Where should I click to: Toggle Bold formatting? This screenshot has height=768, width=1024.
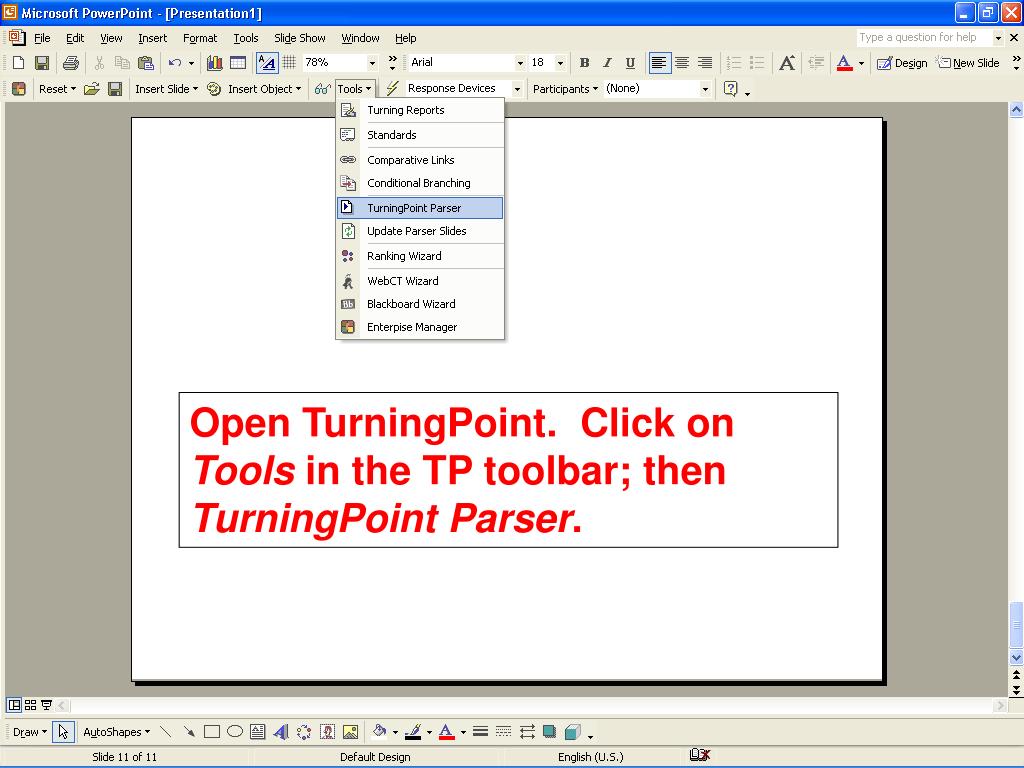584,63
